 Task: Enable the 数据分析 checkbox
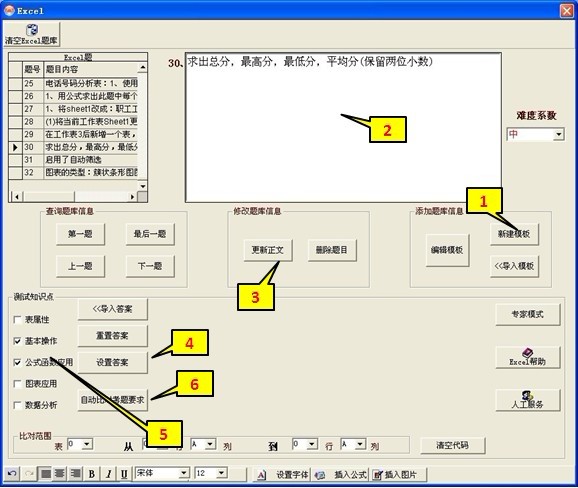tap(17, 405)
